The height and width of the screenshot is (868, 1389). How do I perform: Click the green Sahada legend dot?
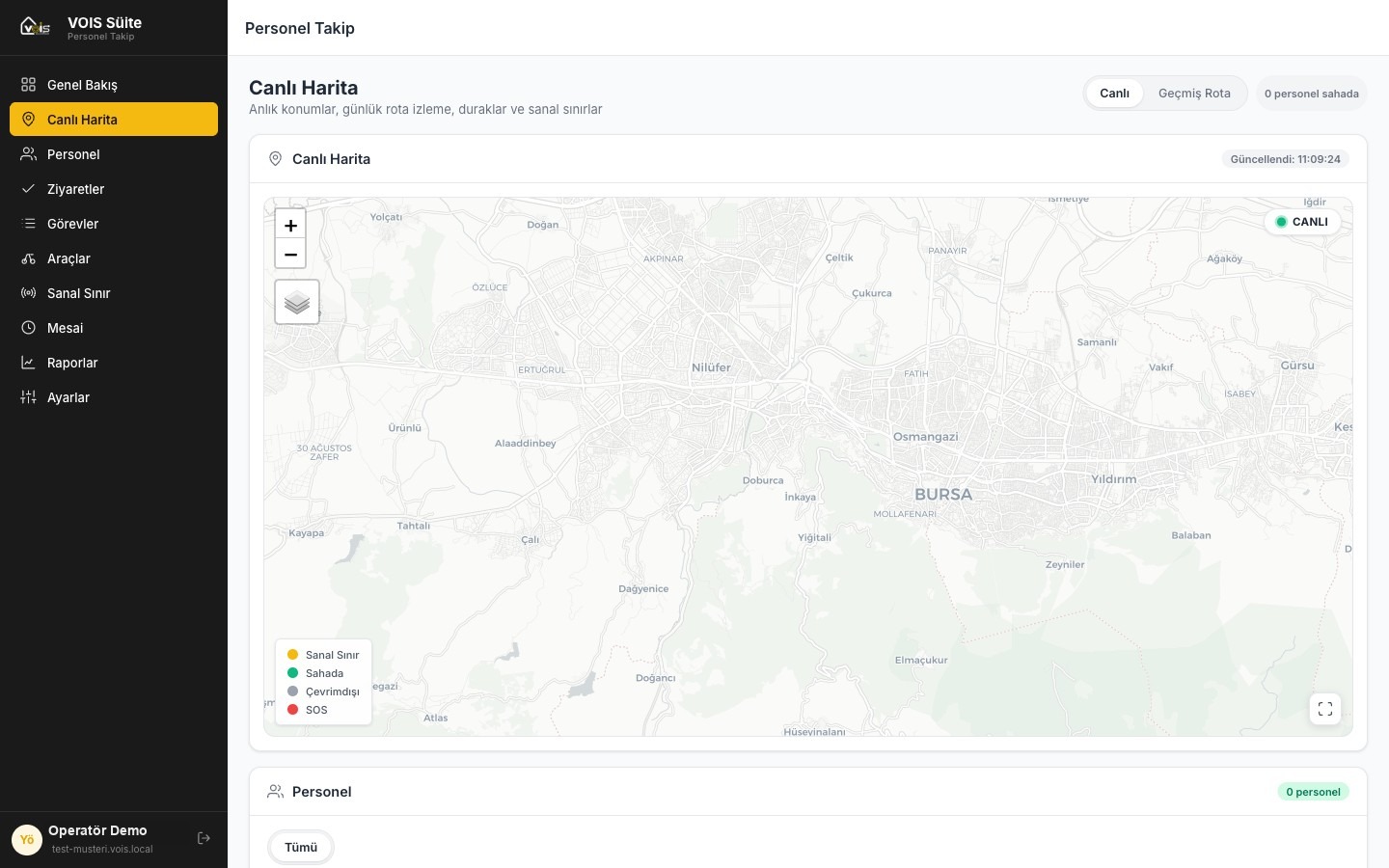pos(293,673)
